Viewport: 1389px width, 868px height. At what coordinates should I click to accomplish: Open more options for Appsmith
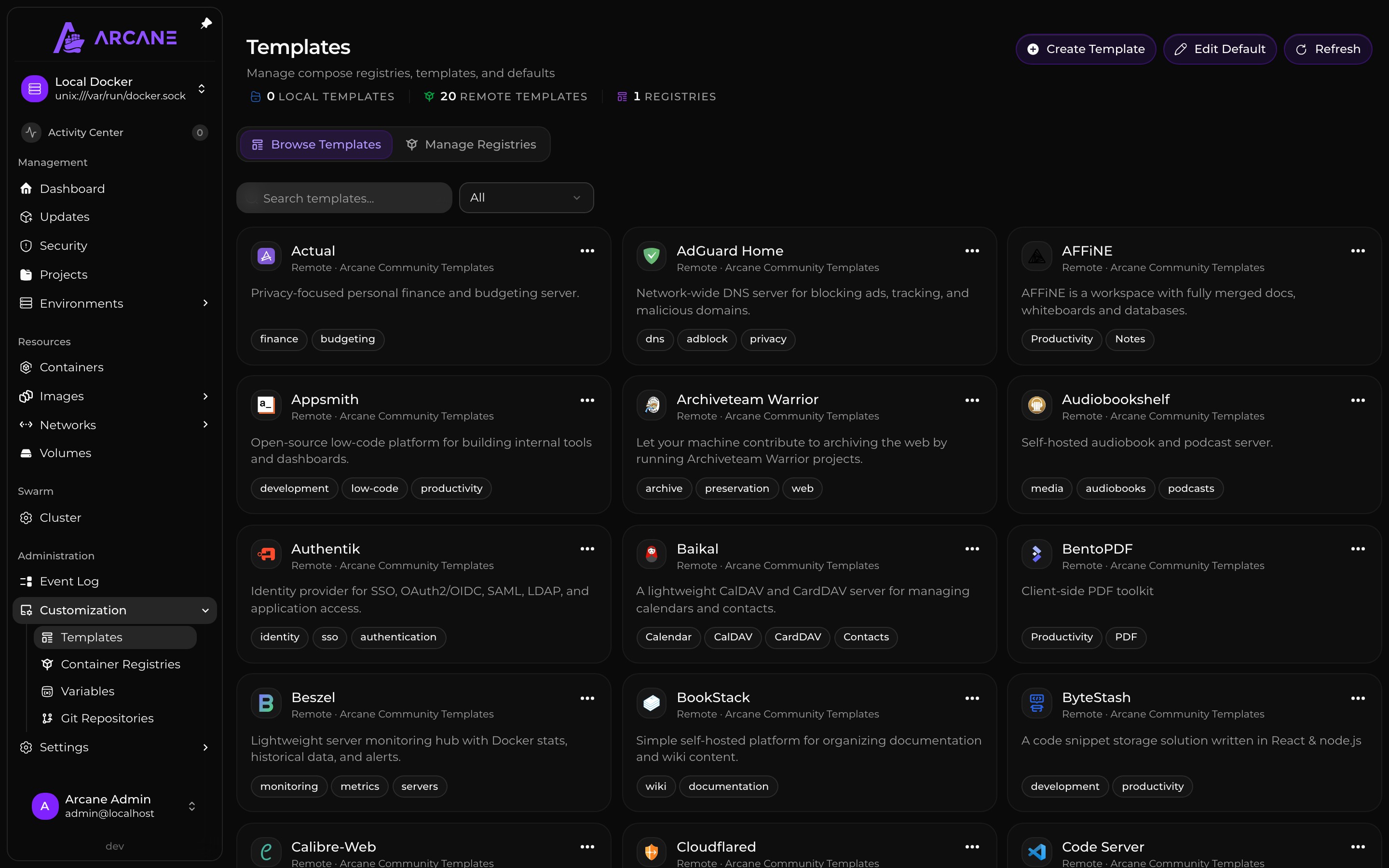click(x=587, y=400)
